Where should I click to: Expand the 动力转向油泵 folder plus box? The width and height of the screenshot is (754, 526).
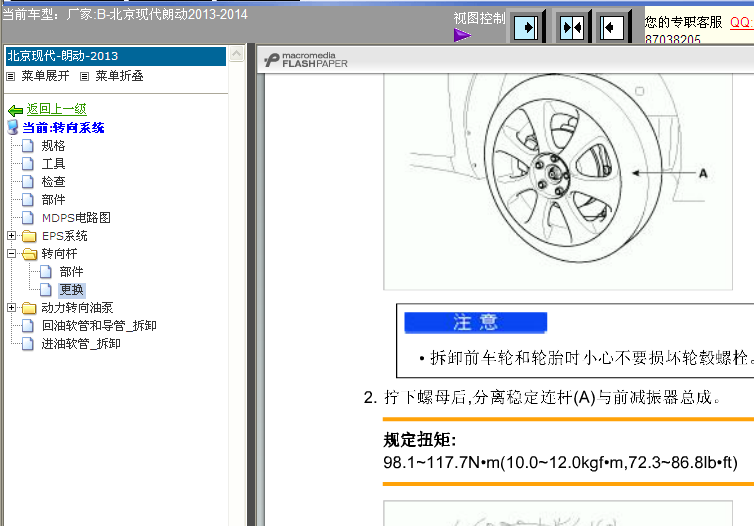[x=12, y=307]
